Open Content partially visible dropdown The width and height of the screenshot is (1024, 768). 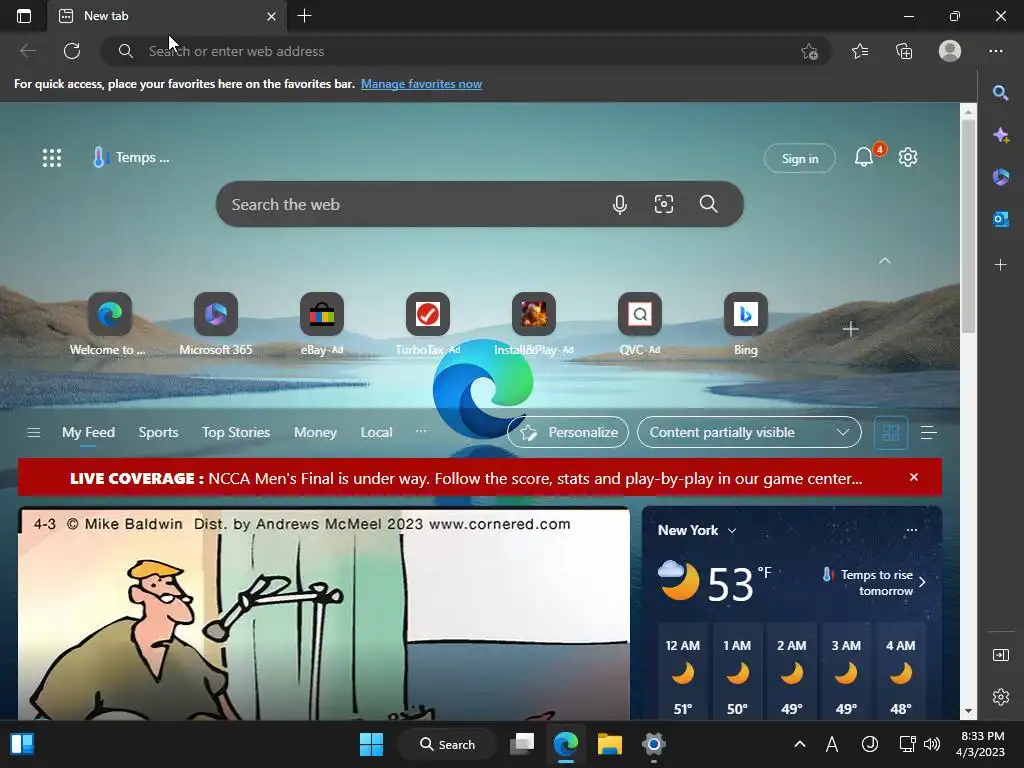point(749,432)
